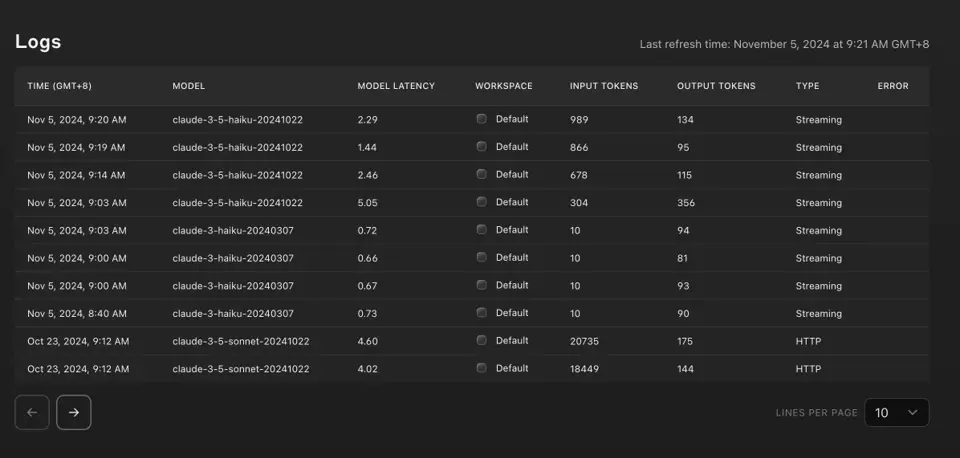960x458 pixels.
Task: Open the Lines Per Page dropdown
Action: [896, 412]
